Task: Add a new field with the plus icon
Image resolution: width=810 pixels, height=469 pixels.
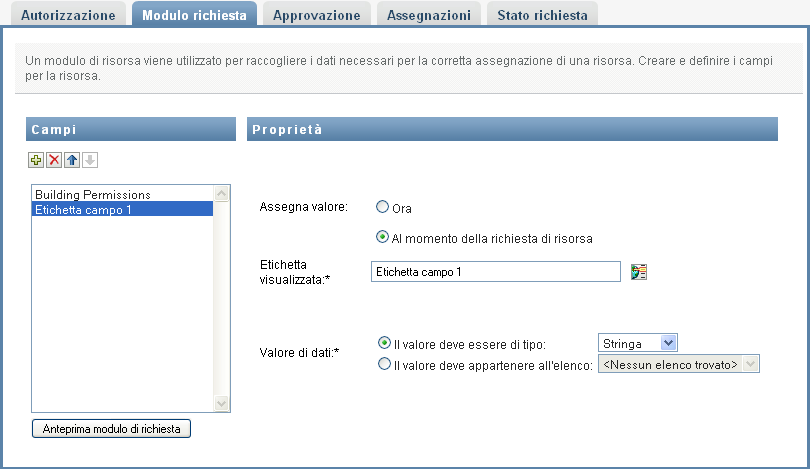Action: pyautogui.click(x=36, y=160)
